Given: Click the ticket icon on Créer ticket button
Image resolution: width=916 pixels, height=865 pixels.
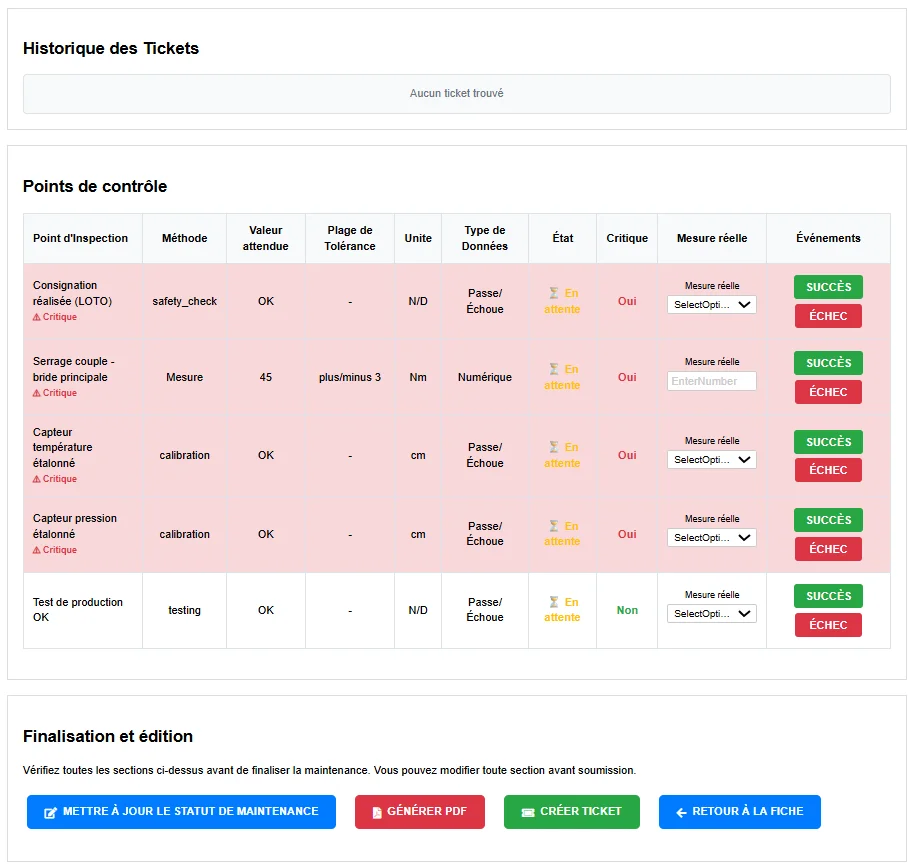Looking at the screenshot, I should coord(530,811).
